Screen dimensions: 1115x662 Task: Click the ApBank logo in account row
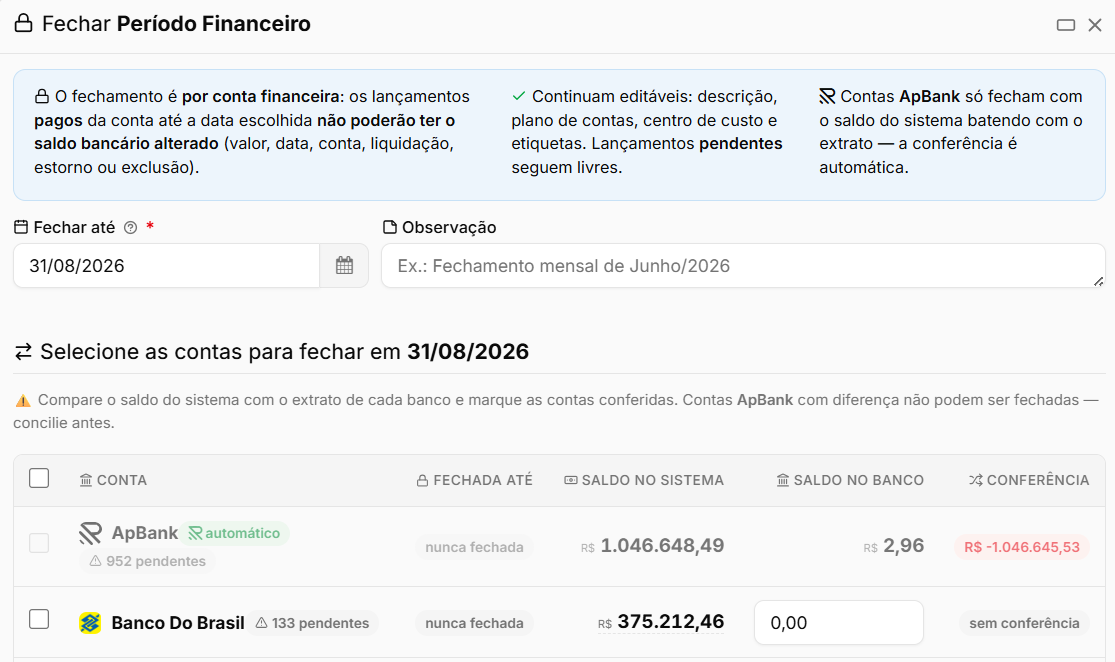(90, 533)
